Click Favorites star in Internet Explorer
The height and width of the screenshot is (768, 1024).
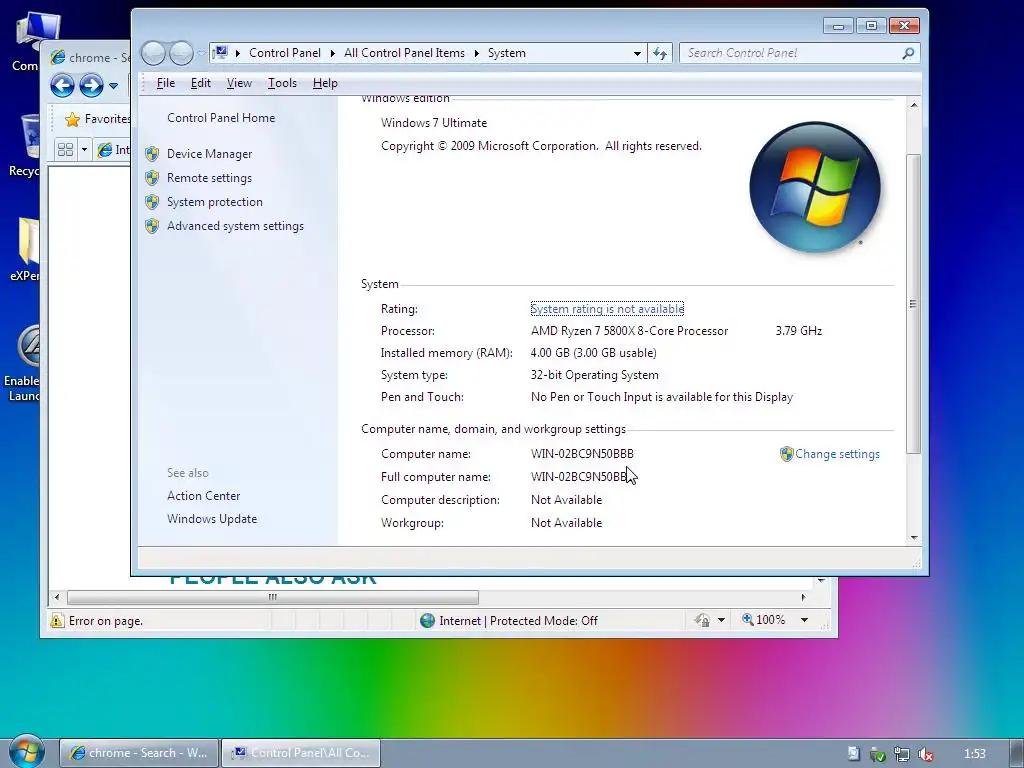(x=72, y=120)
